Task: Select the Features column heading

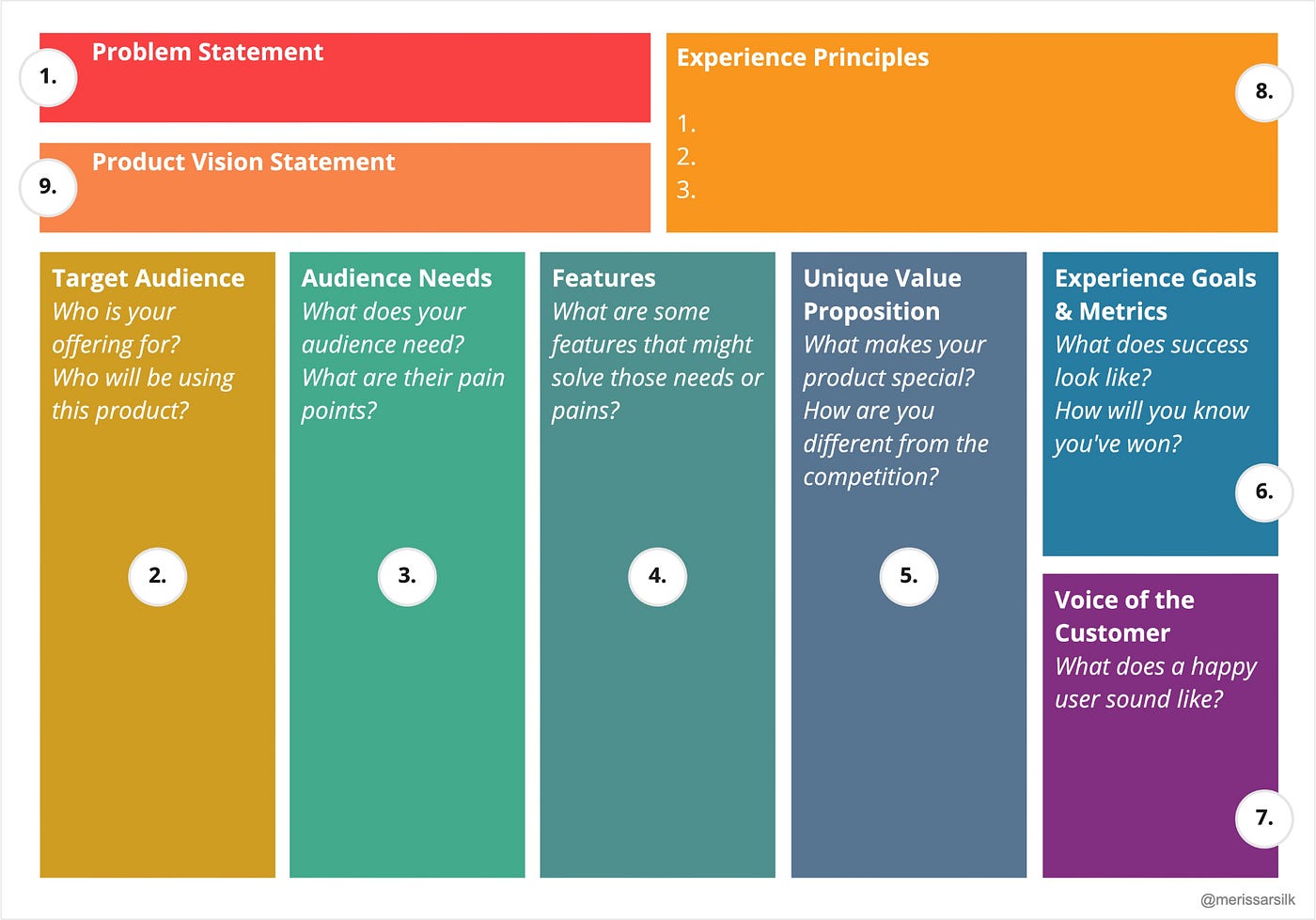Action: [603, 278]
